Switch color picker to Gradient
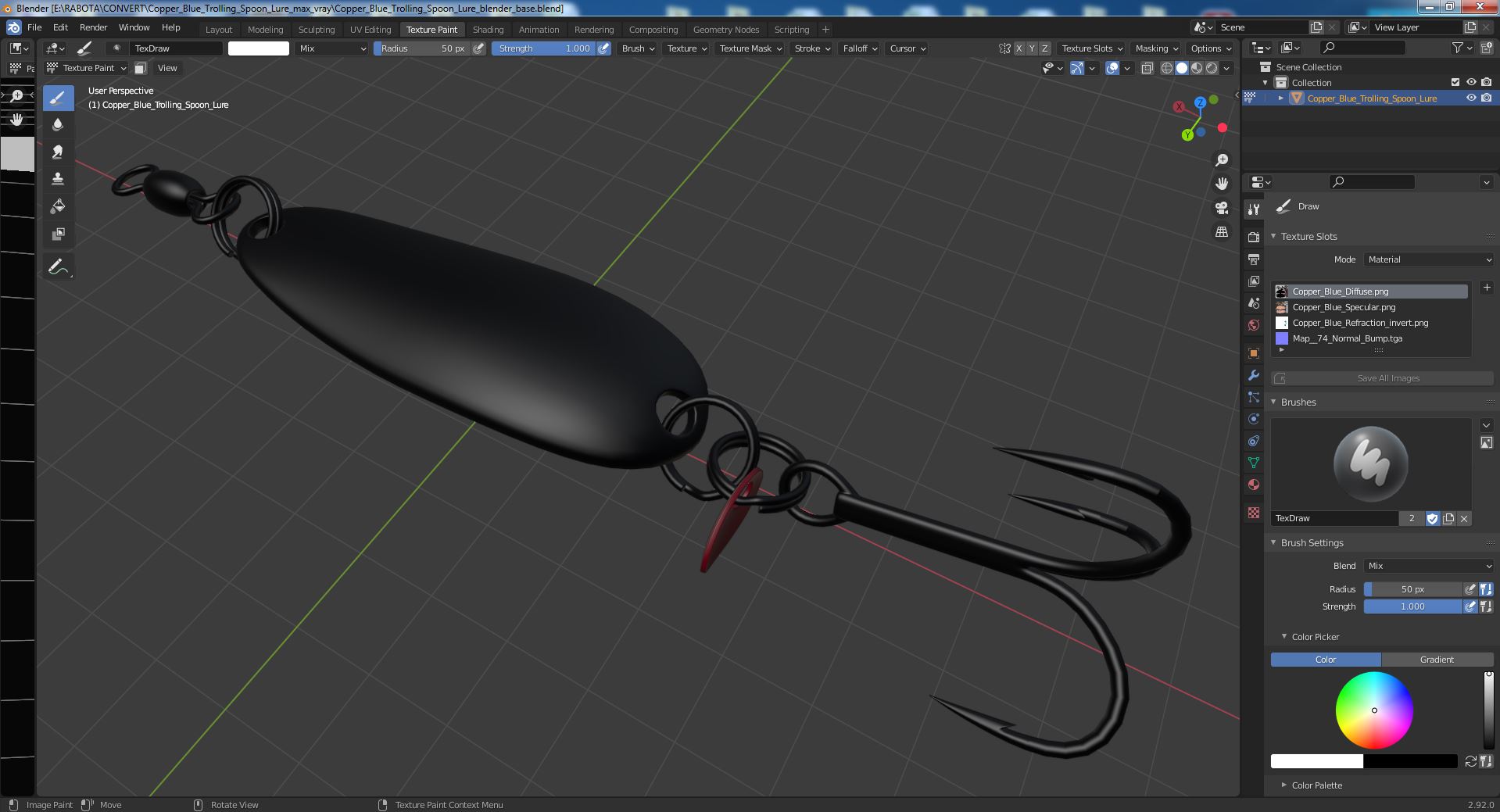Screen dimensions: 1500x812 coord(1437,660)
